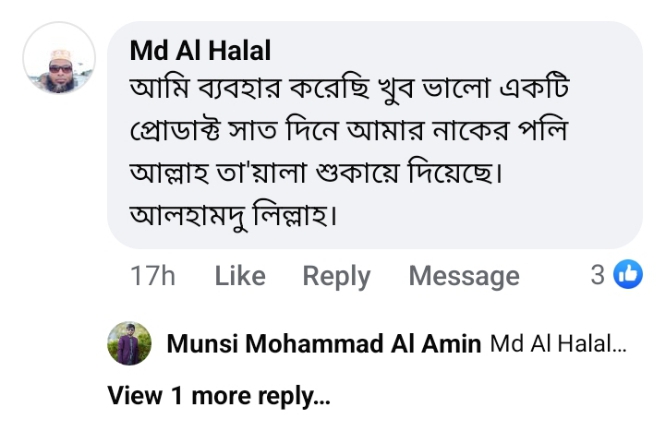Expand "View 1 more reply…"
The width and height of the screenshot is (665, 431).
pyautogui.click(x=218, y=395)
